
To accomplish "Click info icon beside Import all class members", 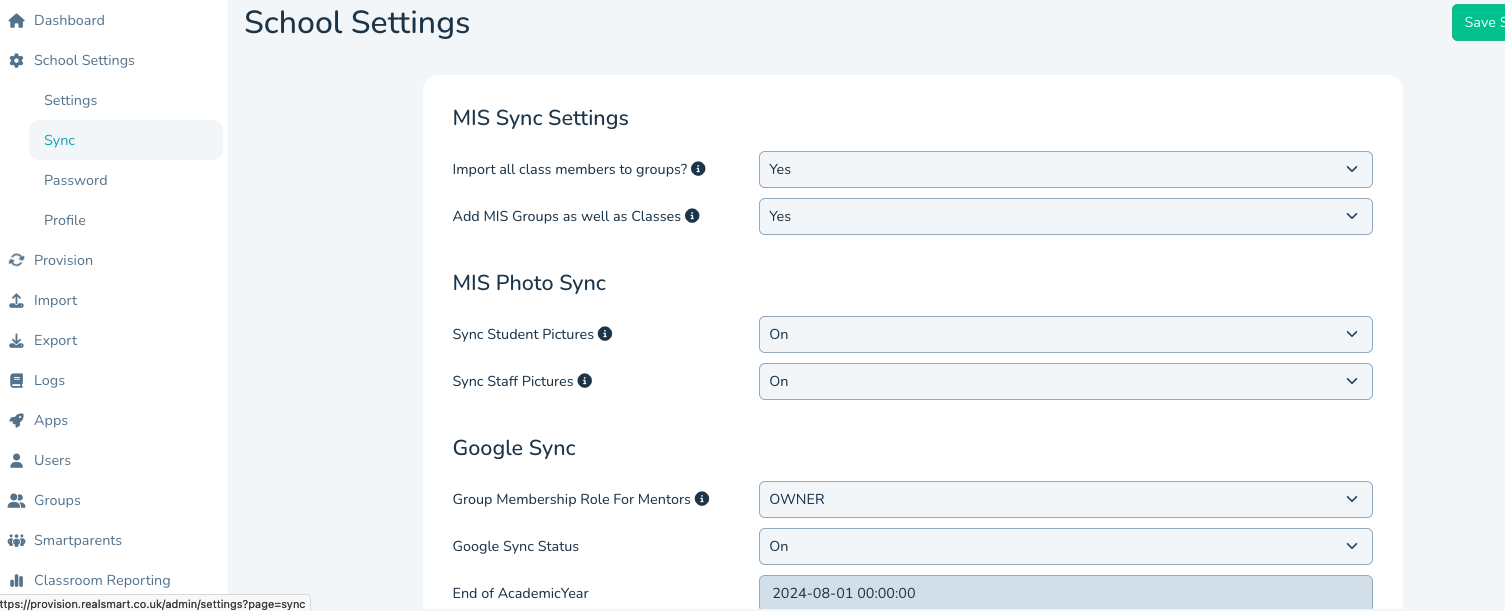I will [699, 169].
